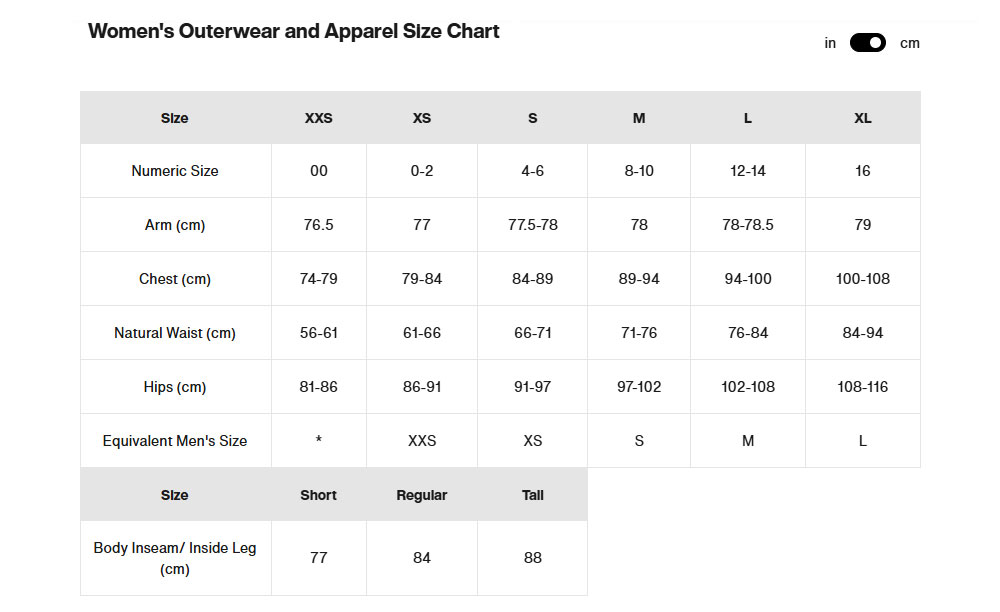This screenshot has height=612, width=1000.
Task: Select the XL size column header
Action: click(x=862, y=118)
